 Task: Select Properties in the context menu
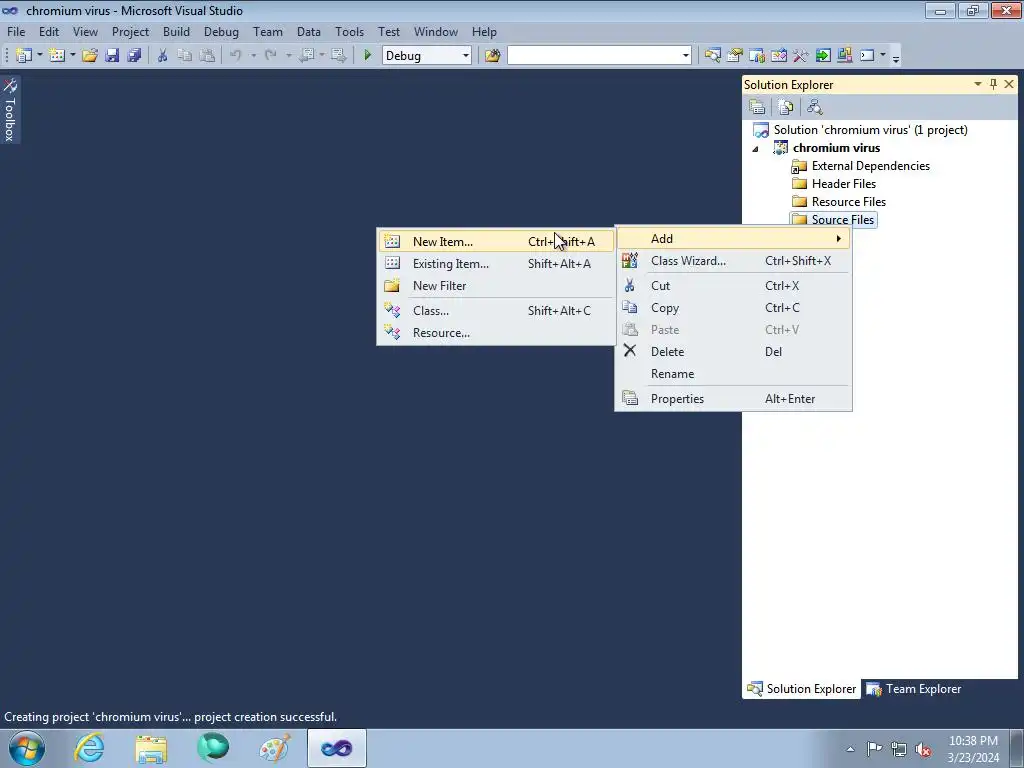733,398
